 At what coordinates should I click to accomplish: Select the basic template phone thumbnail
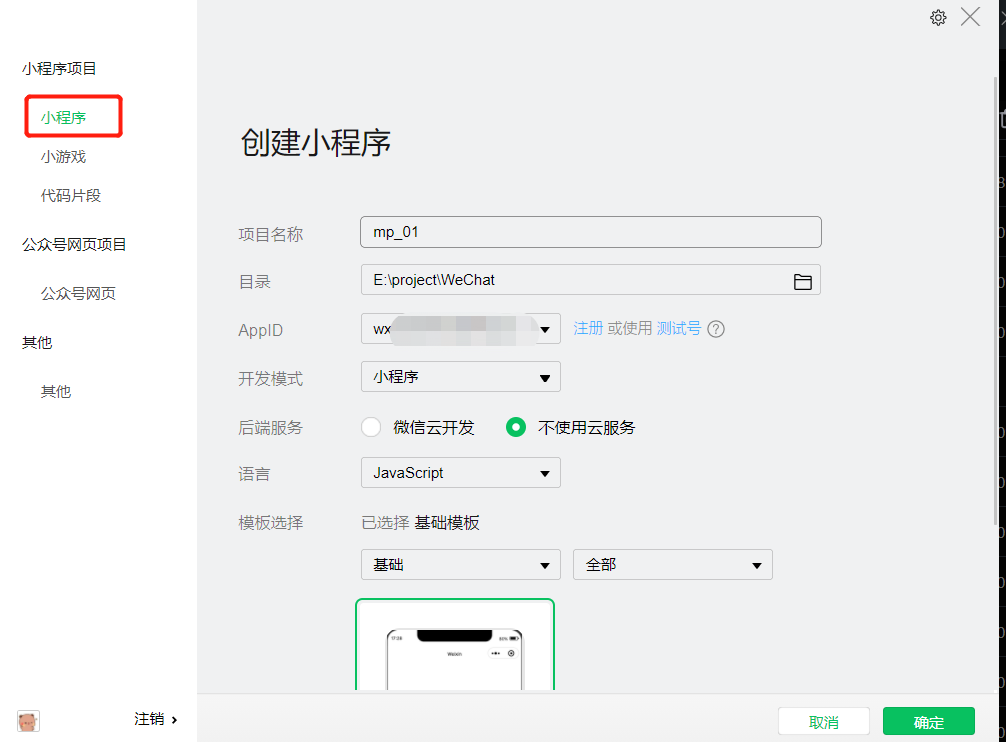(x=455, y=645)
